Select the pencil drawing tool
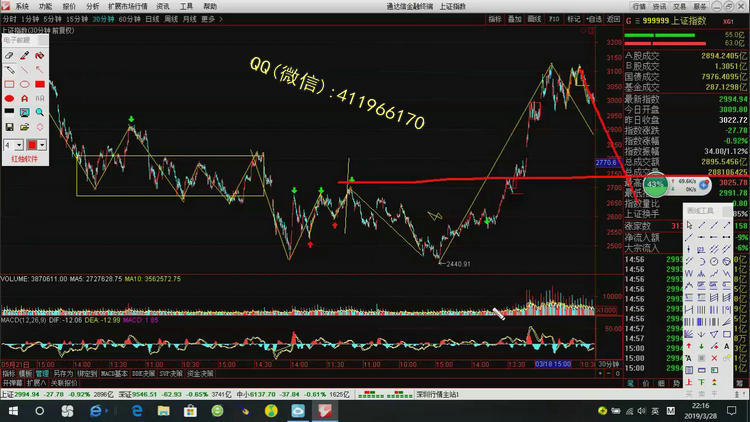The width and height of the screenshot is (750, 422). [9, 70]
